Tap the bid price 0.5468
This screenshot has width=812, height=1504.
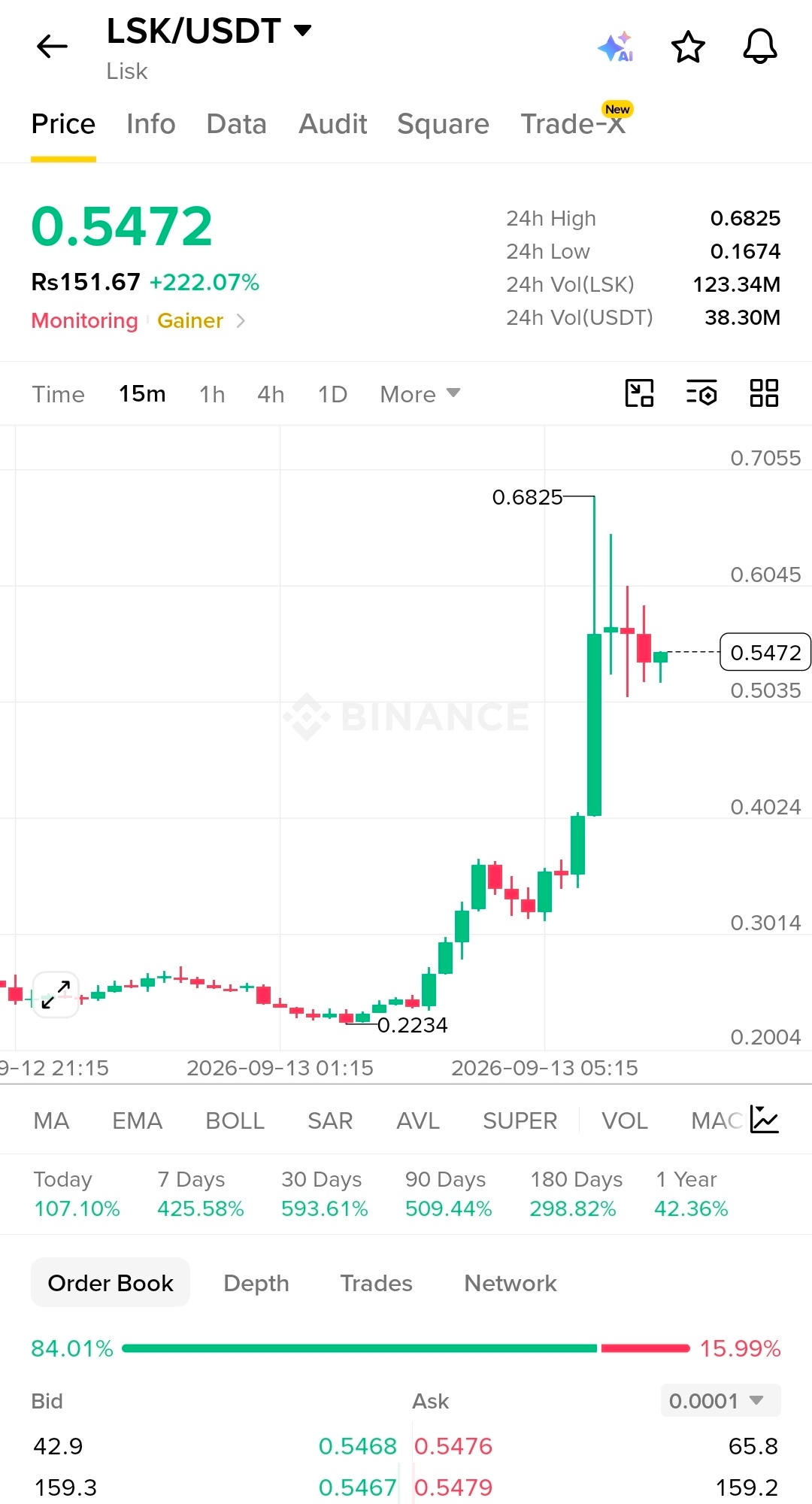(x=357, y=1446)
